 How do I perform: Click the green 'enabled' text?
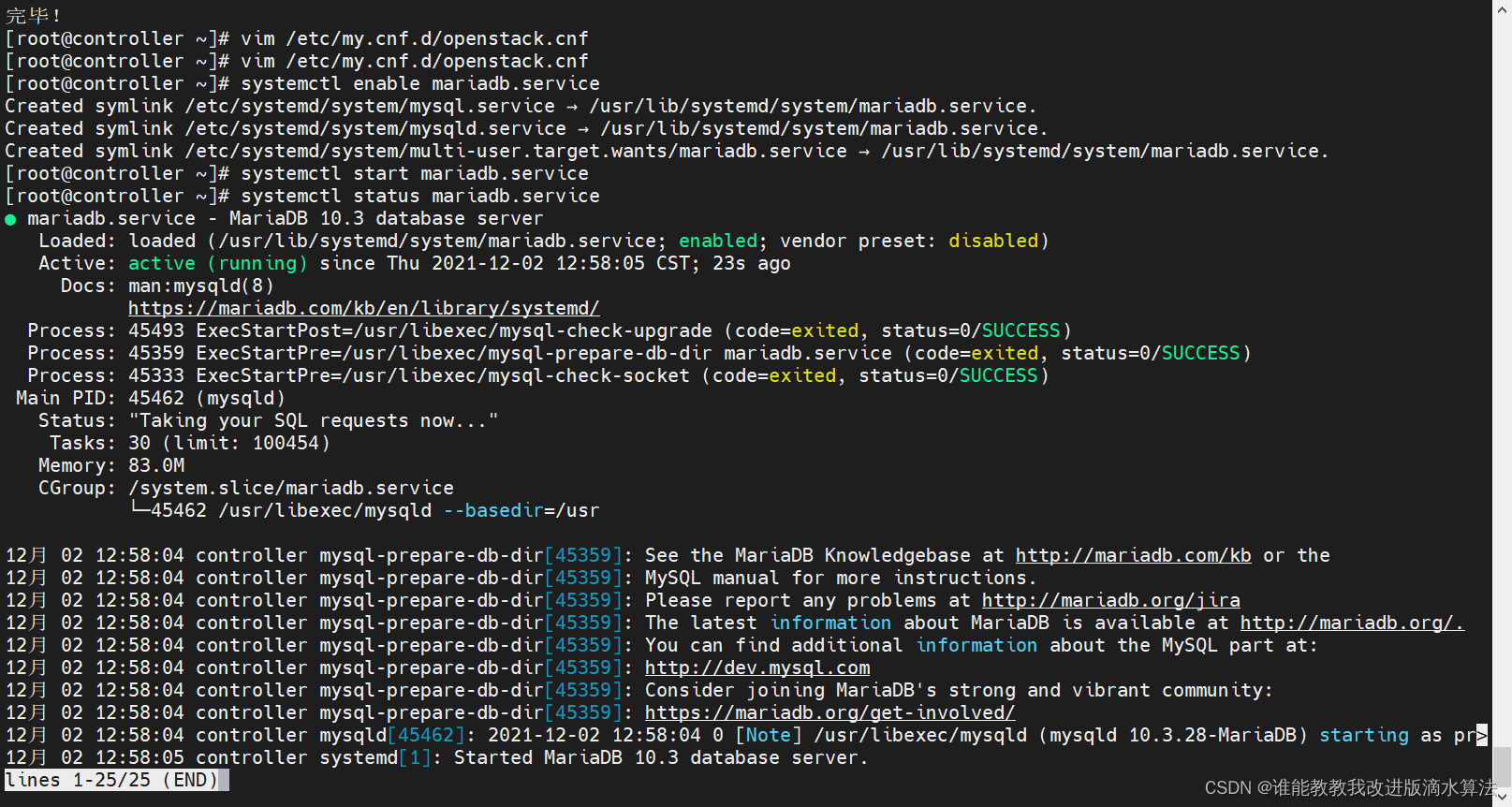[718, 241]
